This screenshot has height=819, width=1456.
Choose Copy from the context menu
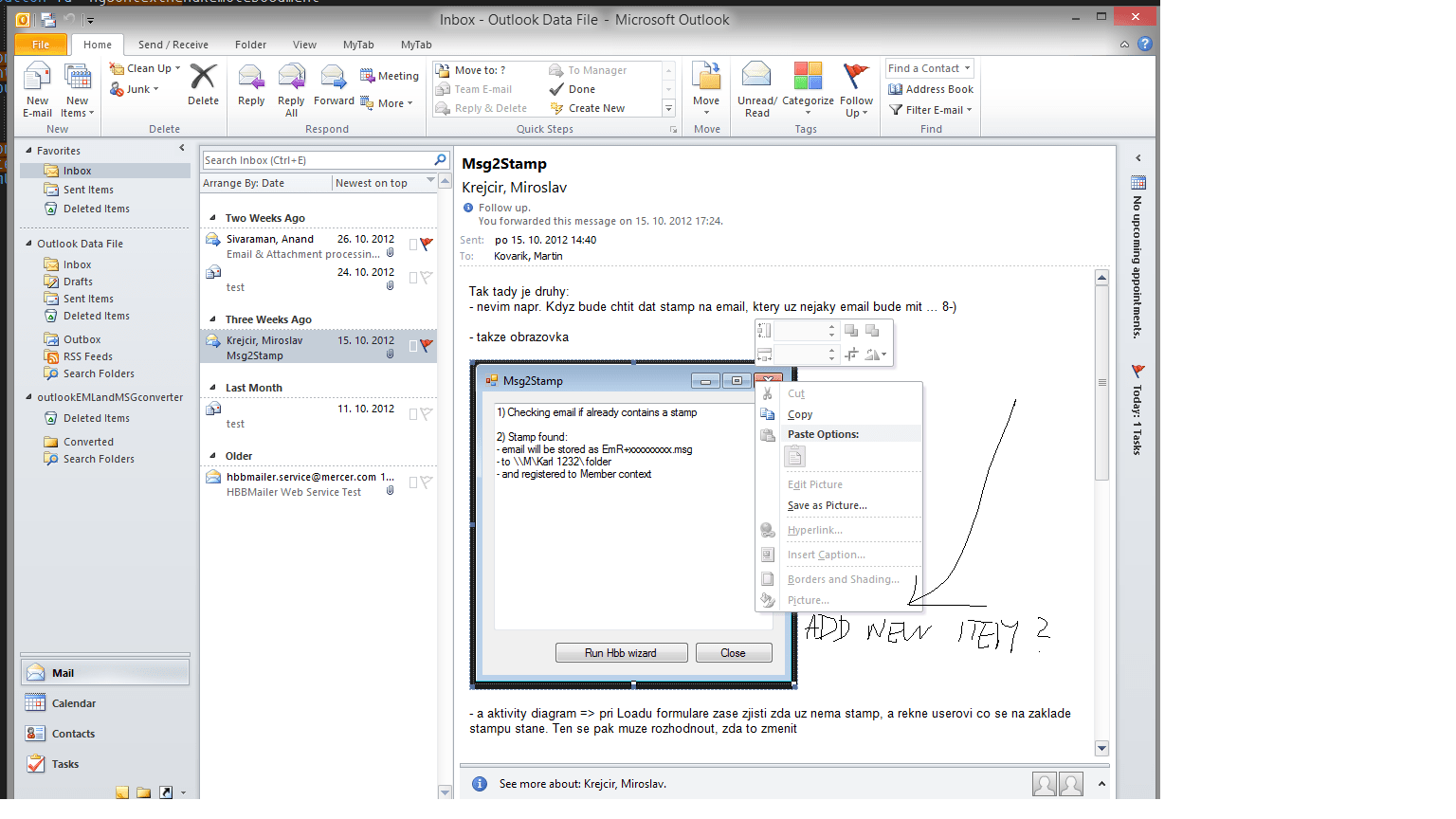coord(800,414)
